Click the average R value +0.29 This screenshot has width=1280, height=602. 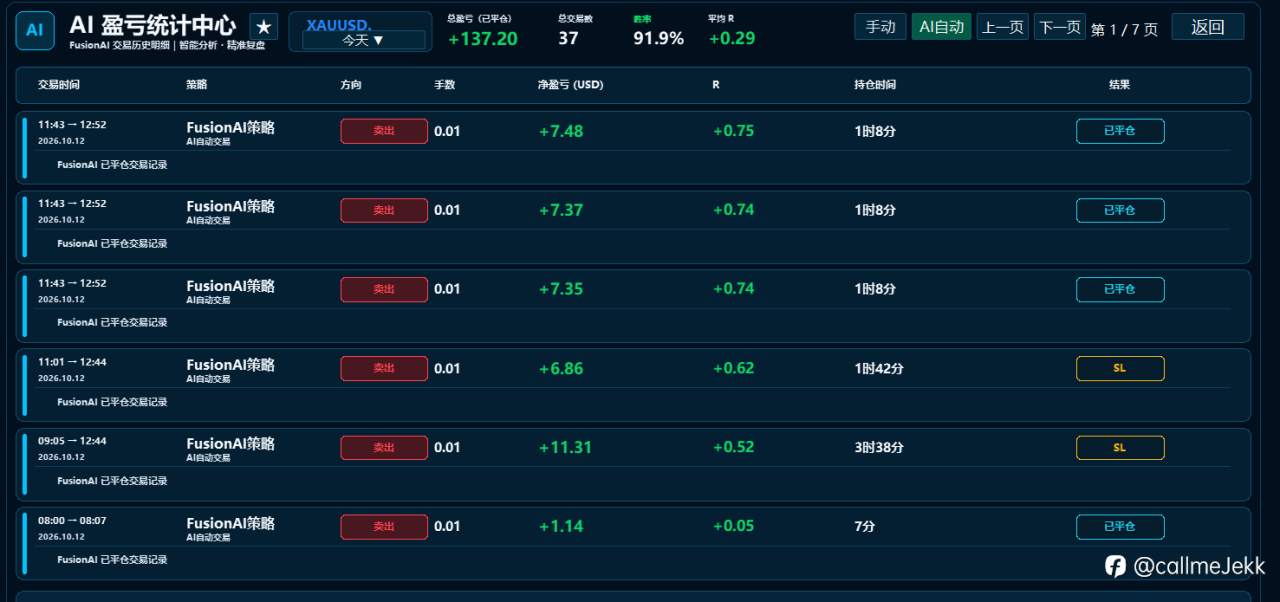tap(732, 39)
